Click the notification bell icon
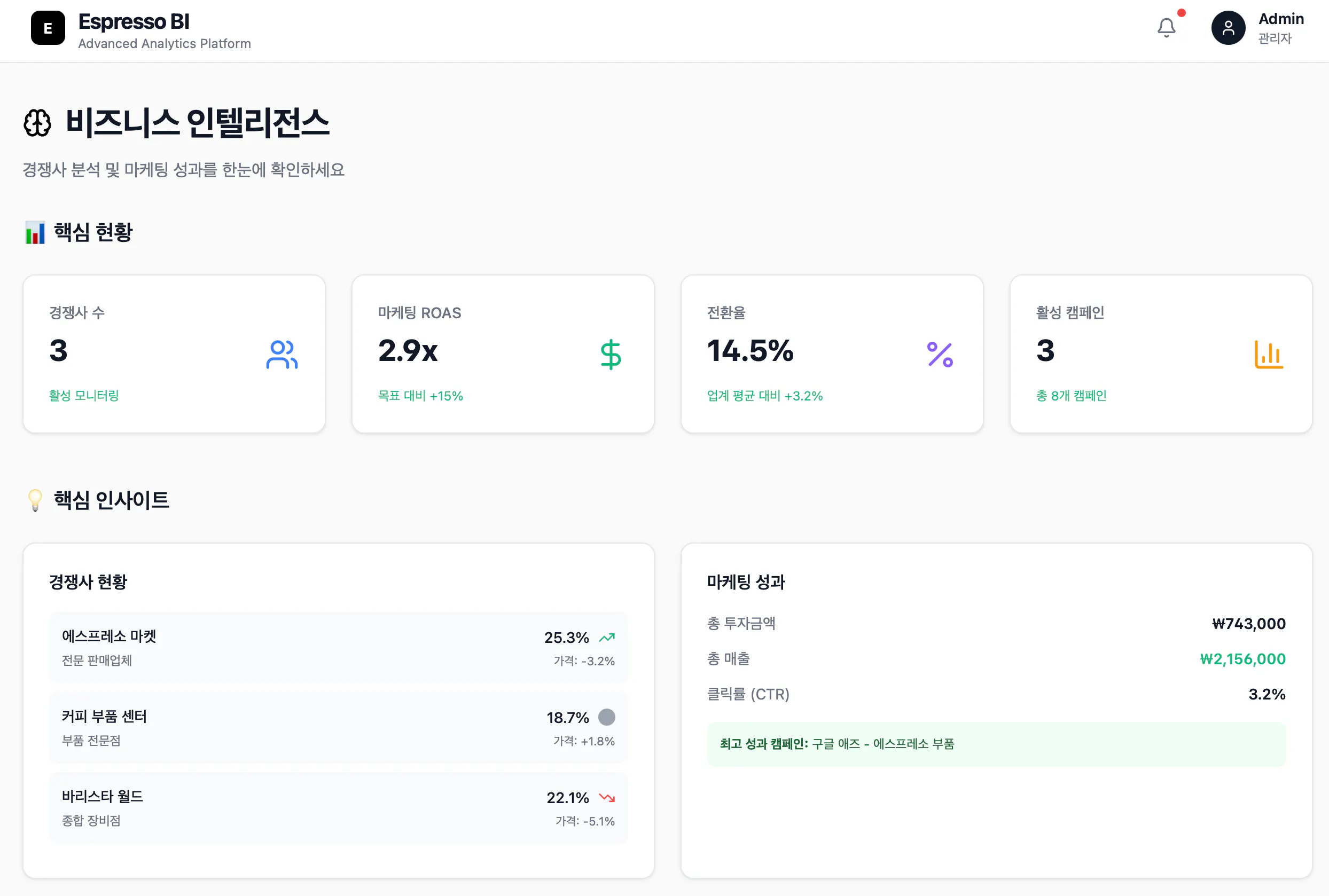This screenshot has width=1329, height=896. pos(1167,27)
